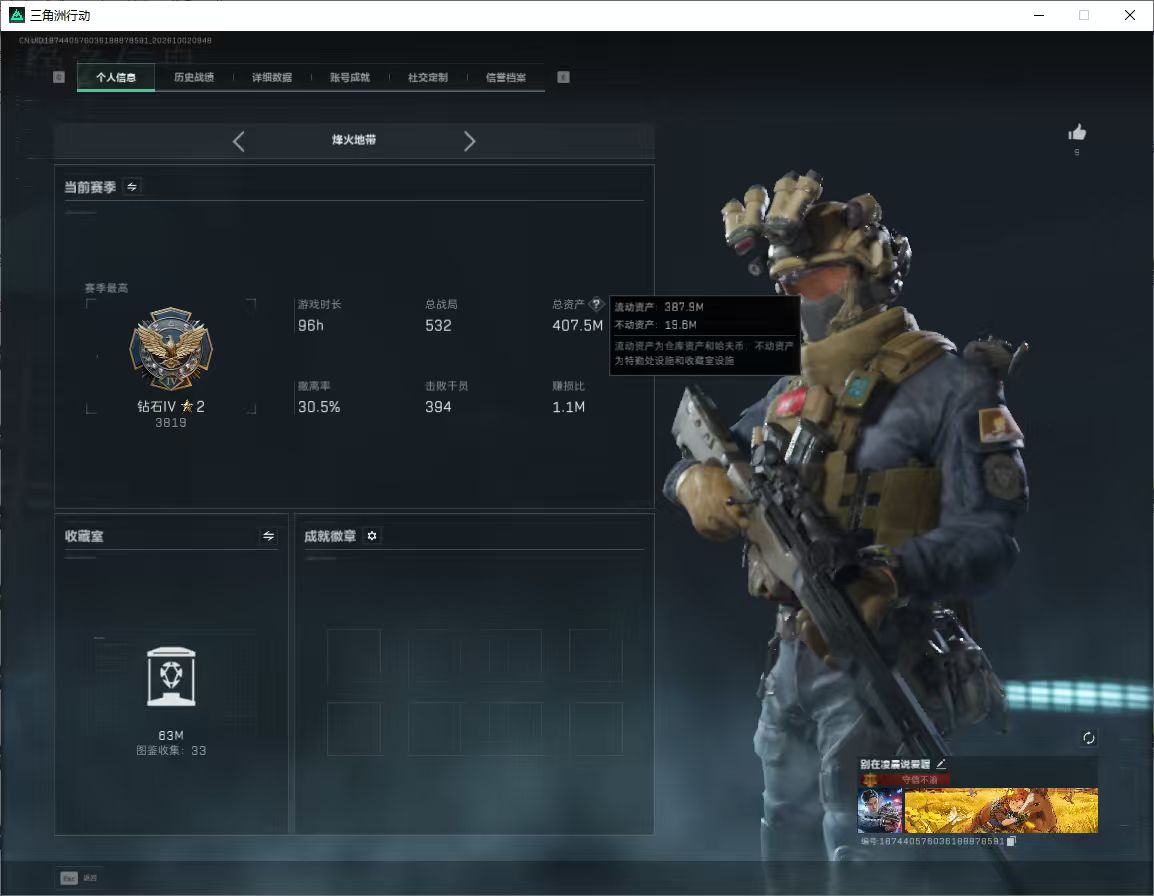
Task: Click the E next-tab key icon
Action: [x=563, y=77]
